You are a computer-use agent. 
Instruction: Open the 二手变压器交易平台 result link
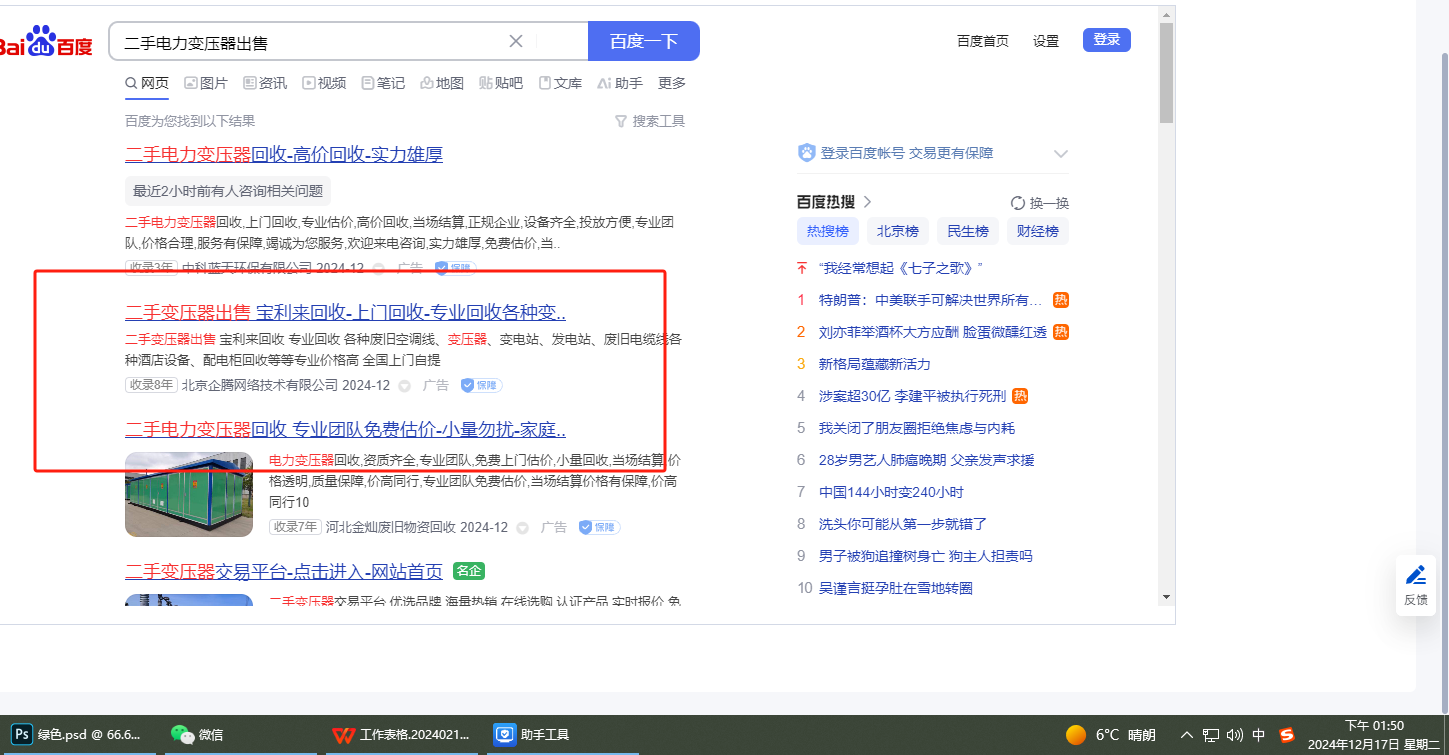coord(284,571)
